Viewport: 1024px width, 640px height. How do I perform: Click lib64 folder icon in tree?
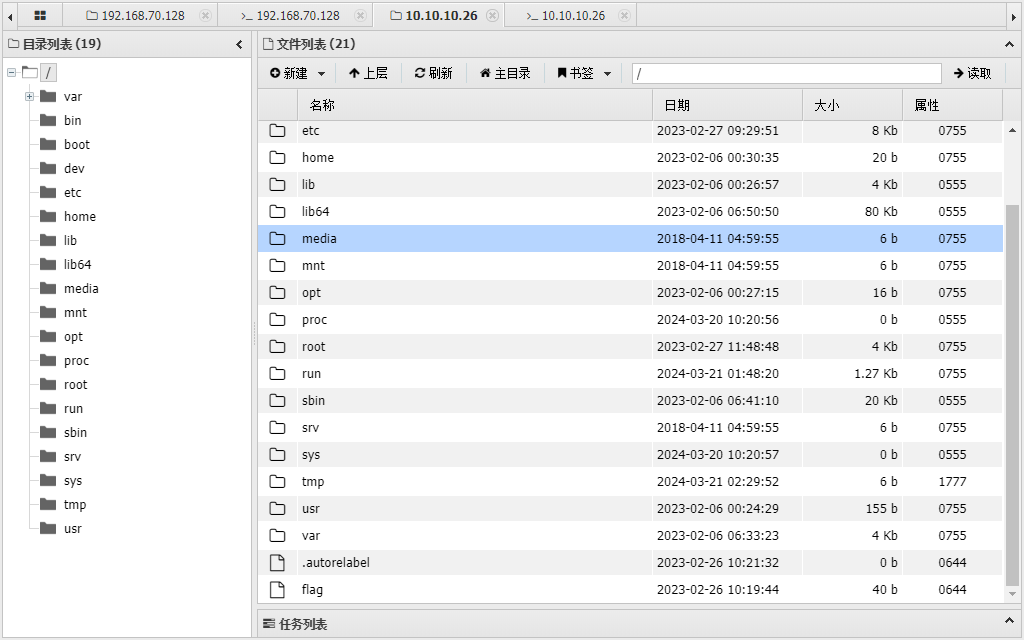tap(48, 264)
